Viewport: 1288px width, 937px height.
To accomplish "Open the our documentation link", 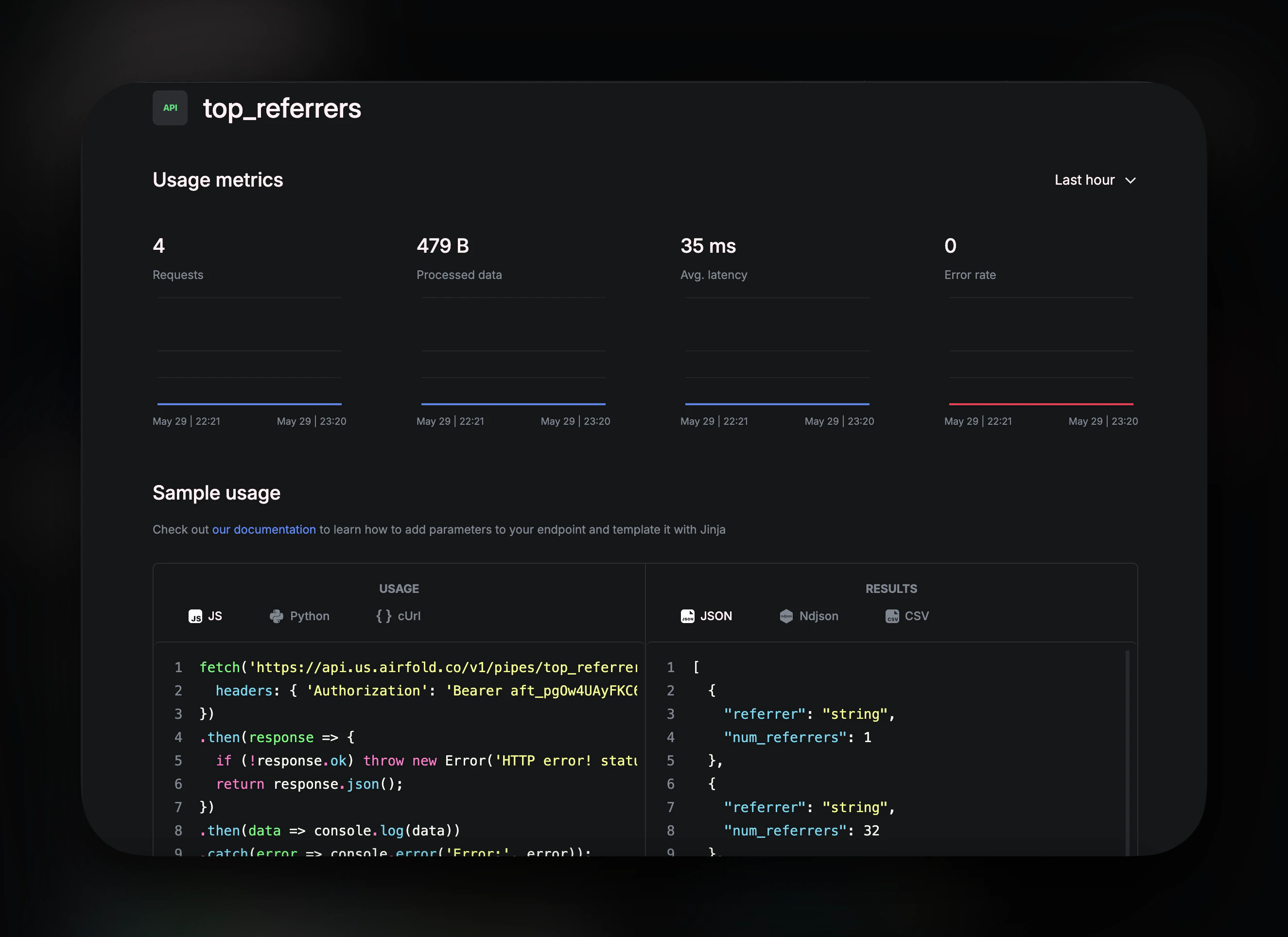I will click(x=263, y=529).
